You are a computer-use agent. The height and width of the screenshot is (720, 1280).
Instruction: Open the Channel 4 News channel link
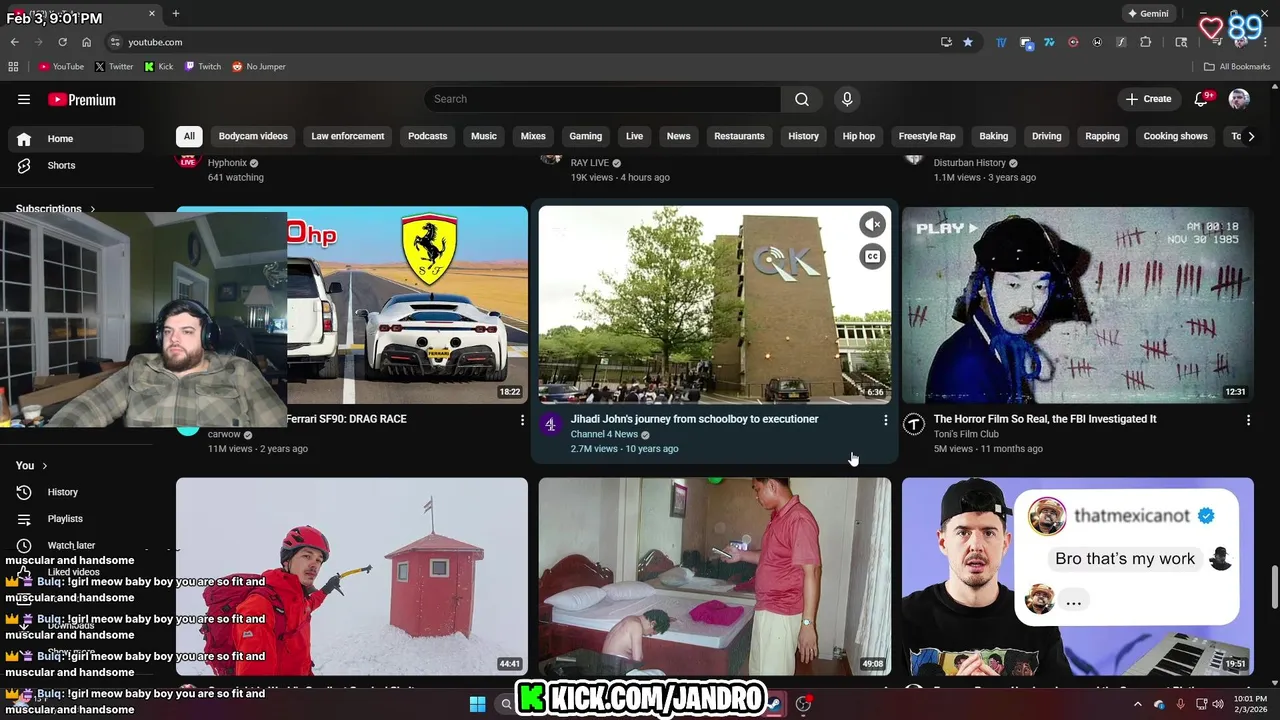click(x=604, y=435)
